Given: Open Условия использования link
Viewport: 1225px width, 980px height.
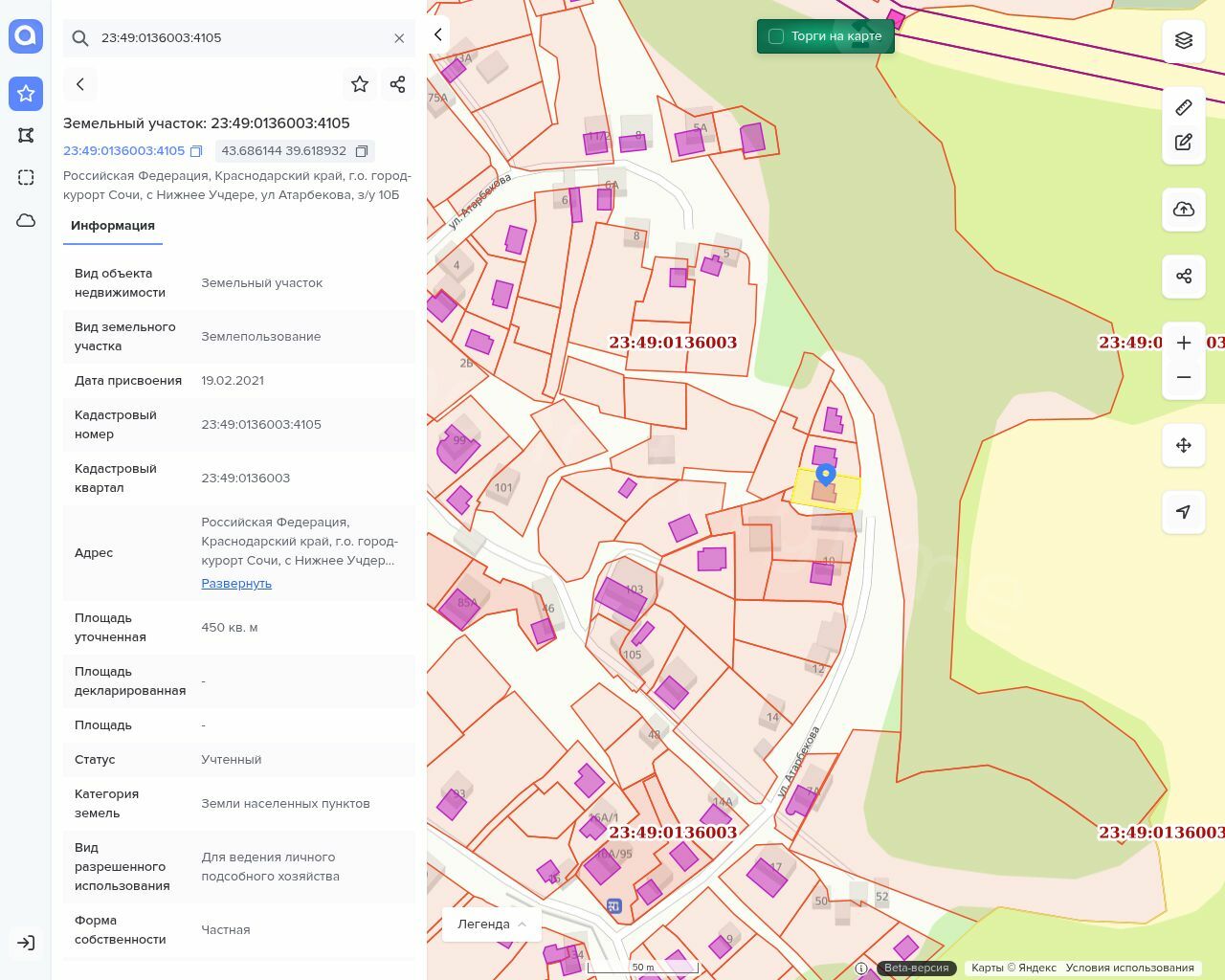Looking at the screenshot, I should click(1129, 968).
